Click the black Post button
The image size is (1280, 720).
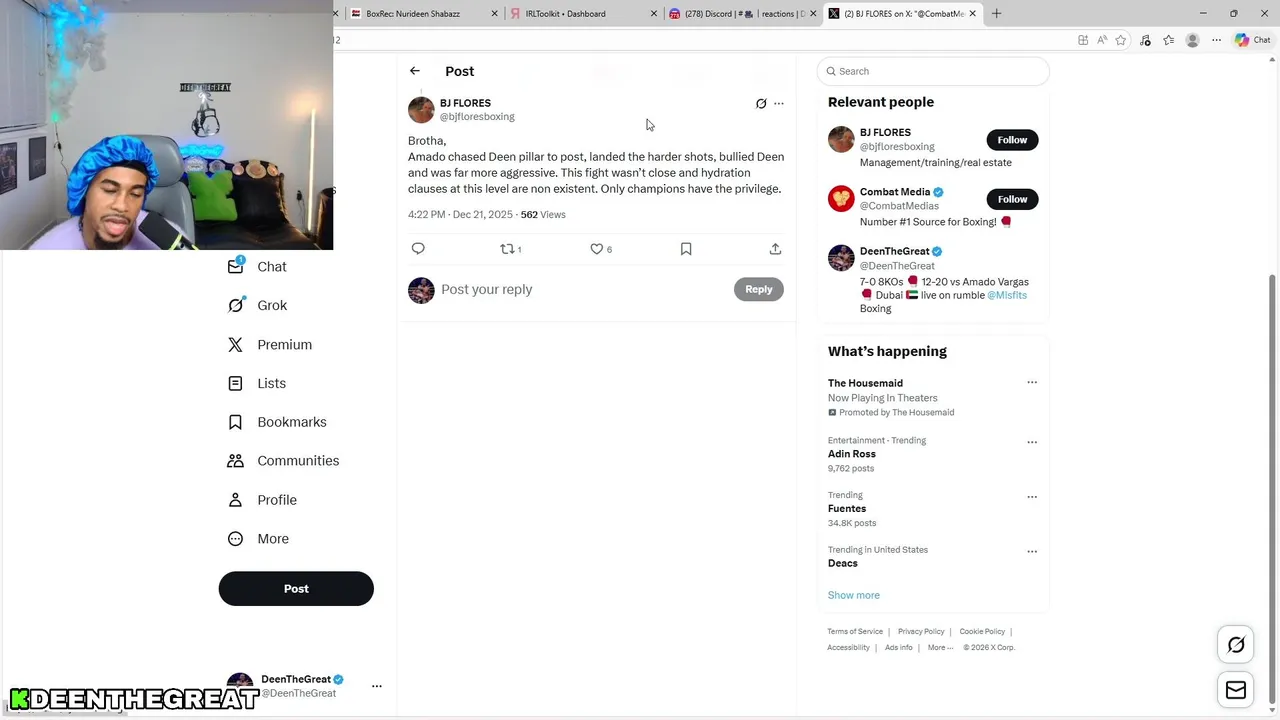[296, 589]
